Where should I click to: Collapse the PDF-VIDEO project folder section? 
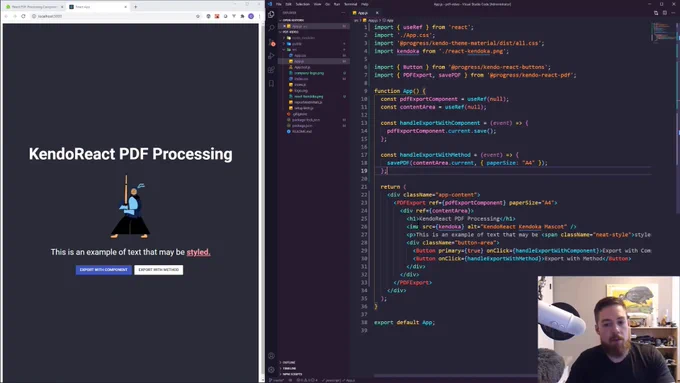click(314, 32)
